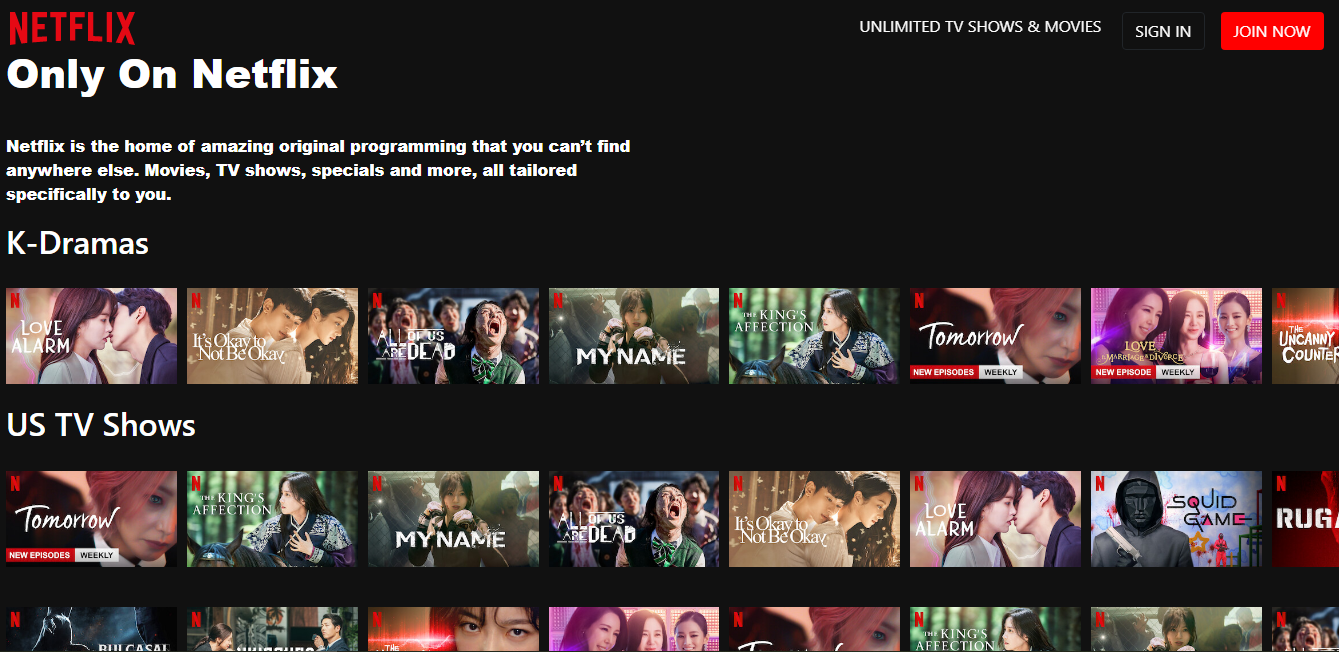
Task: Open All of Us Are Dead in US TV Shows
Action: (634, 519)
